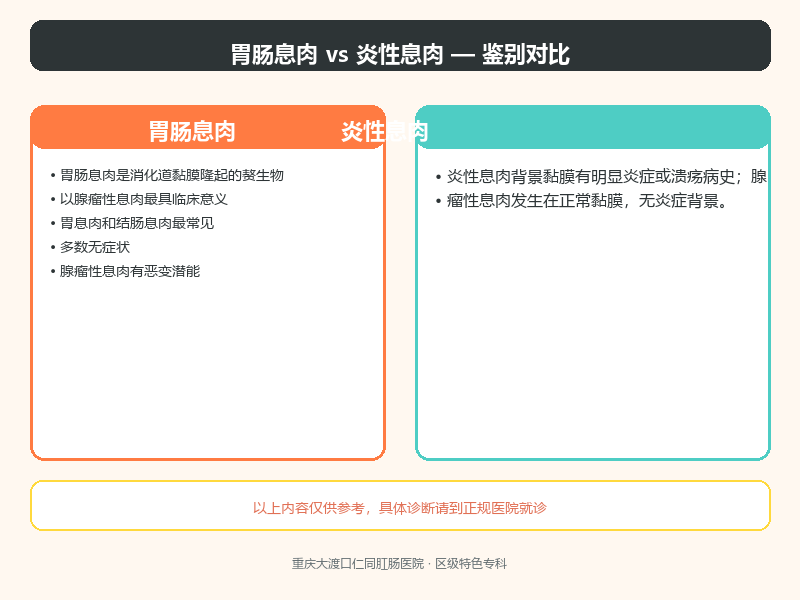800x600 pixels.
Task: Click the teal header bar of right card
Action: click(593, 128)
